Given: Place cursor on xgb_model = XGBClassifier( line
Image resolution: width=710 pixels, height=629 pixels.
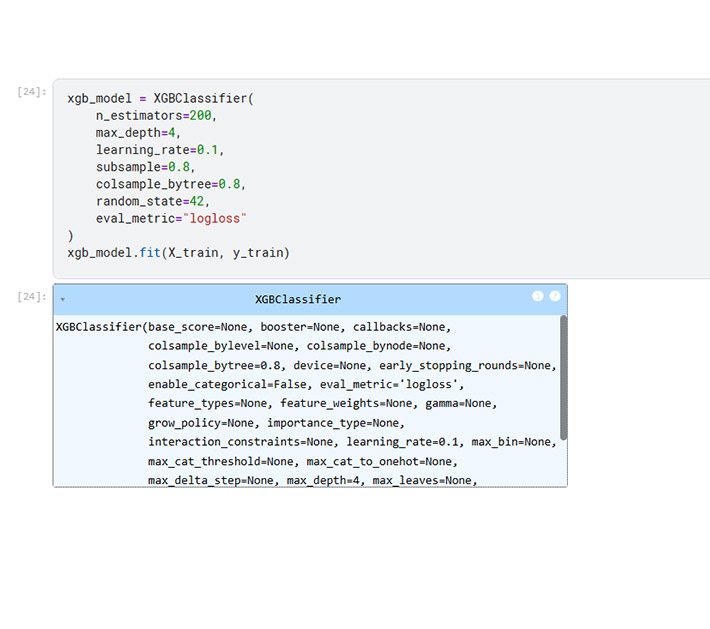Looking at the screenshot, I should tap(160, 99).
